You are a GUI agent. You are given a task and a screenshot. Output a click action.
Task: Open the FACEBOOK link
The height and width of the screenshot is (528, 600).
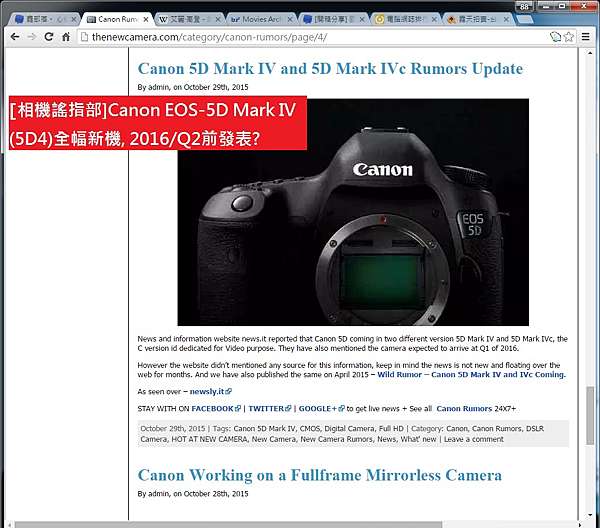tap(212, 409)
